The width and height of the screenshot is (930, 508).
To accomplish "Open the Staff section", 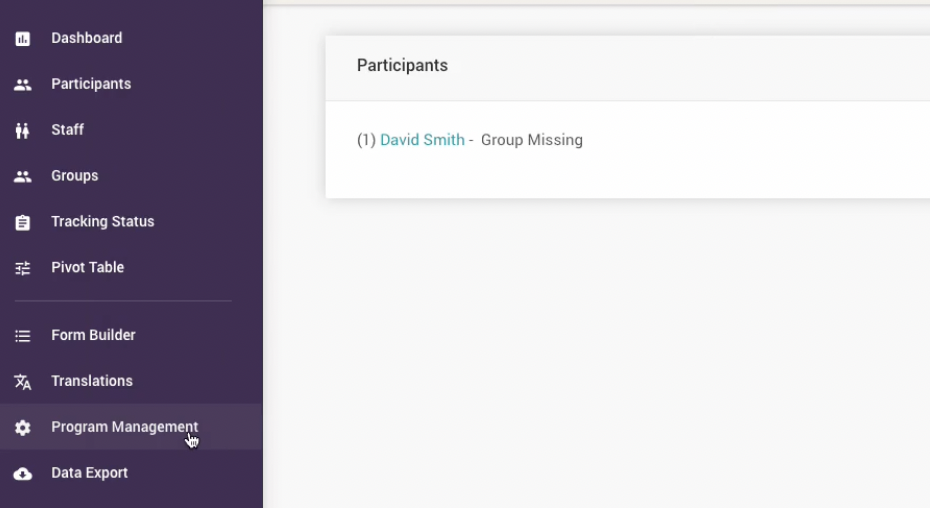I will pyautogui.click(x=68, y=130).
